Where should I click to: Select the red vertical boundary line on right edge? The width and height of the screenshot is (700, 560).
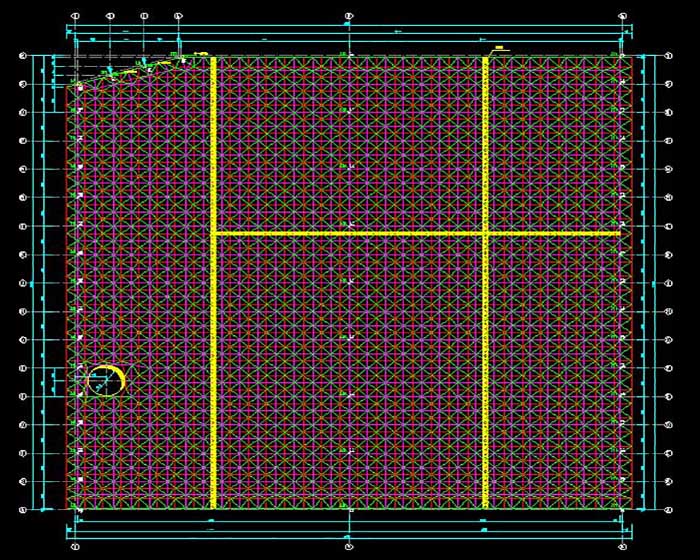click(x=632, y=300)
